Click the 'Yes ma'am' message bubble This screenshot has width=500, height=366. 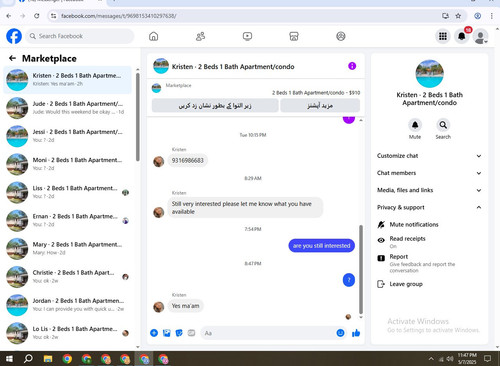[x=185, y=306]
